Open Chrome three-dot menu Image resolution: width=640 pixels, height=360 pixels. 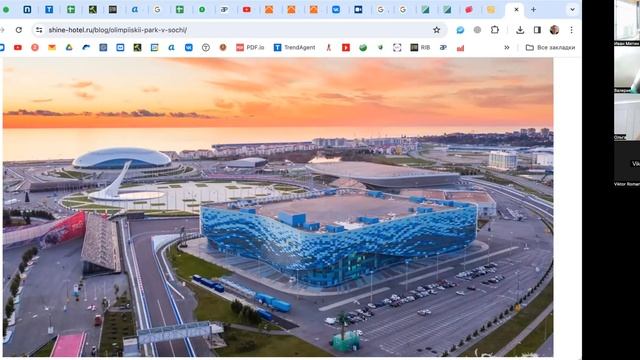pos(571,30)
